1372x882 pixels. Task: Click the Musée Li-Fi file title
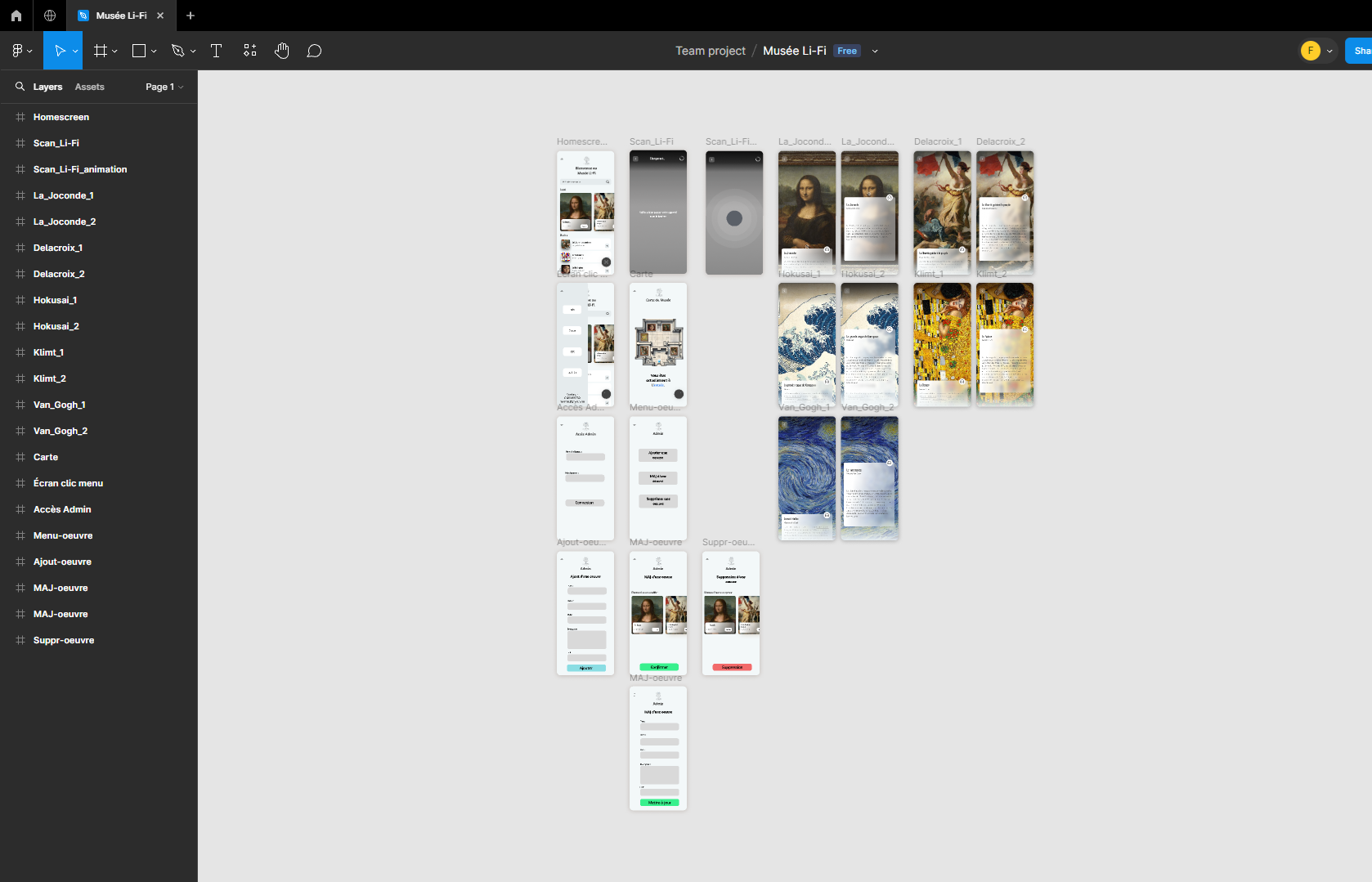pos(794,51)
